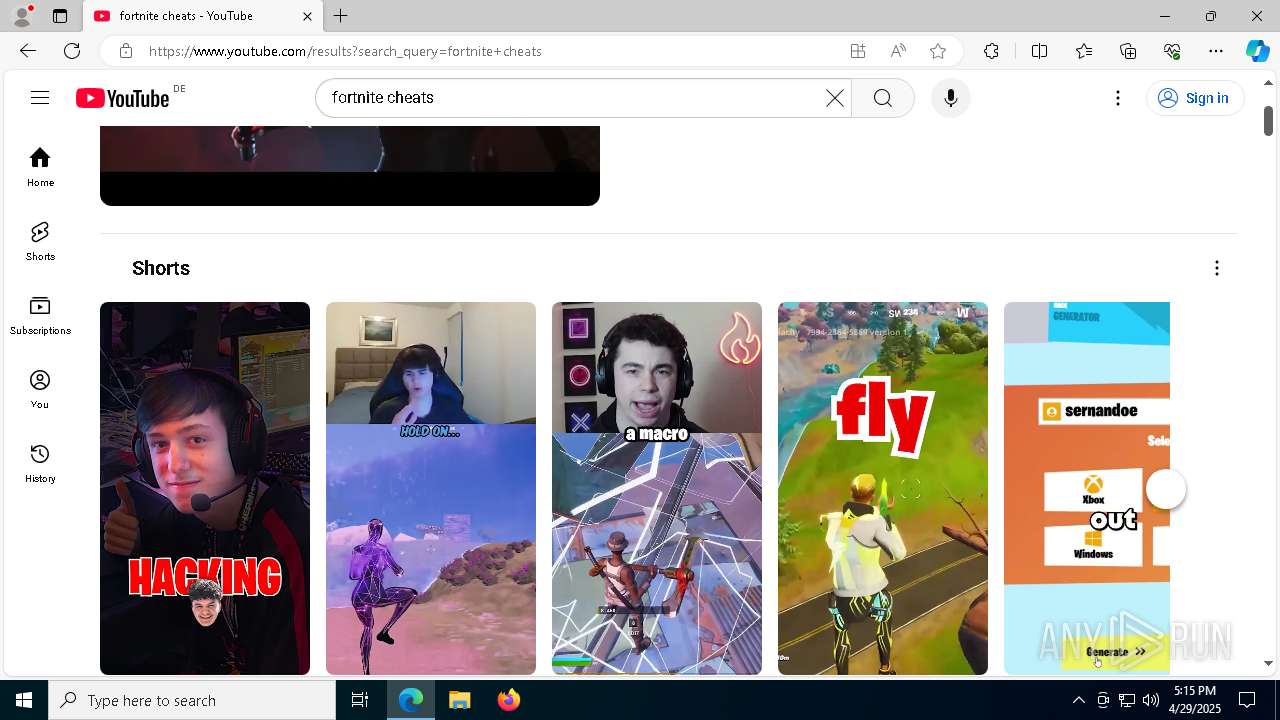Viewport: 1280px width, 720px height.
Task: Open the taskbar clock and date
Action: pyautogui.click(x=1195, y=700)
